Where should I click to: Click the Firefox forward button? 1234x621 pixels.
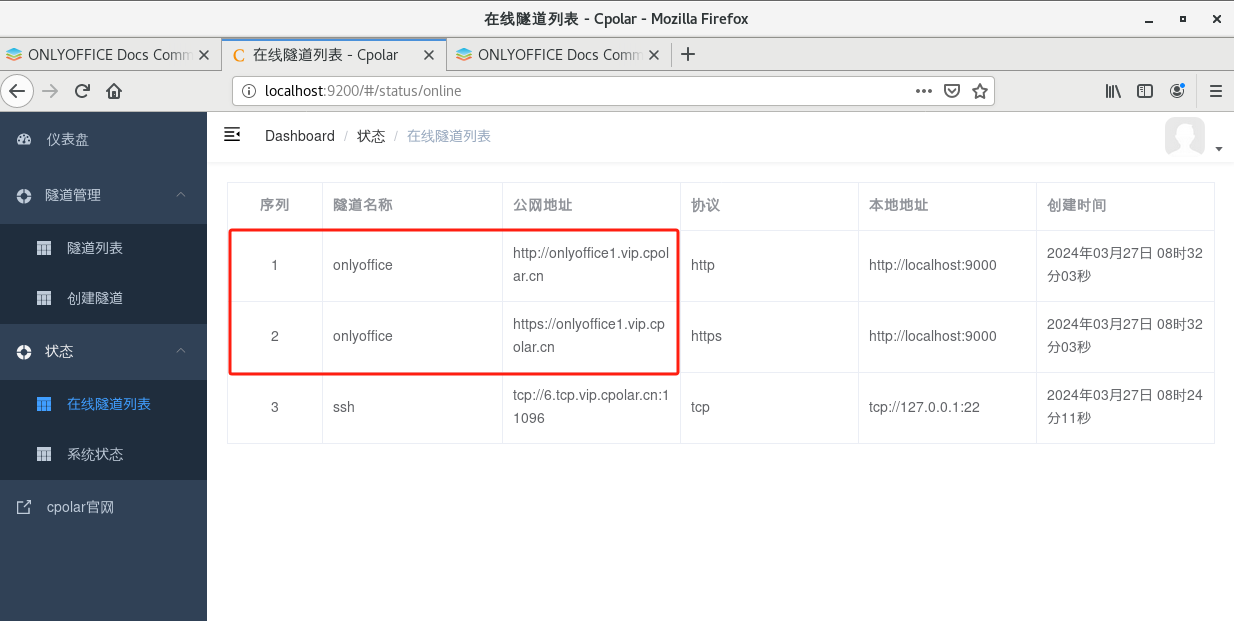coord(50,91)
